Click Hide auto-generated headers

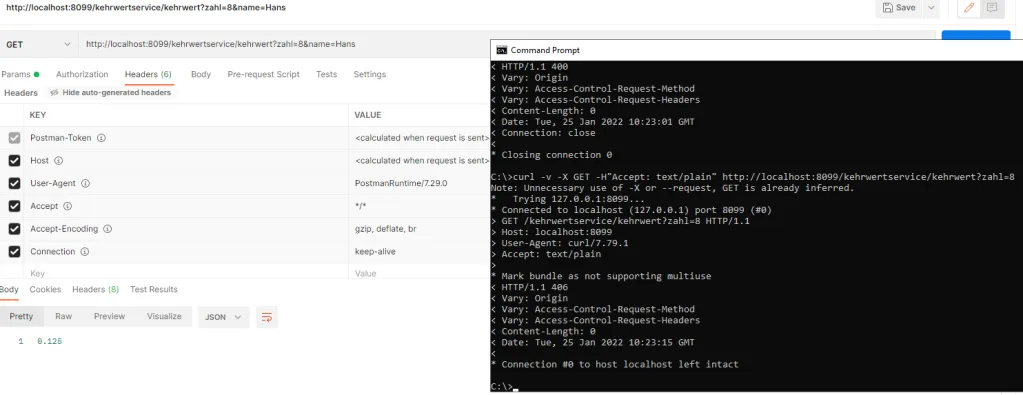click(x=110, y=93)
